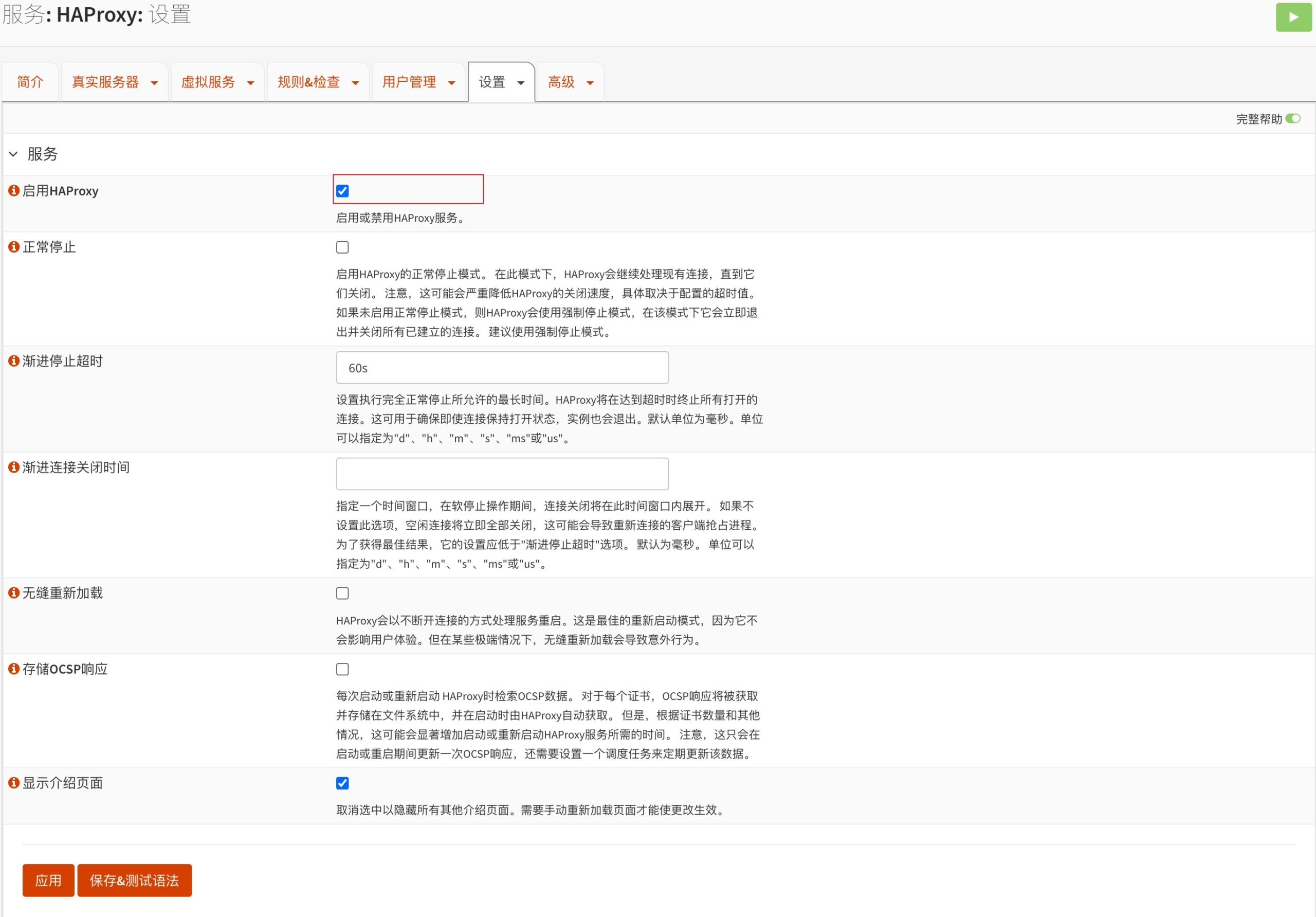Uncheck the 启用HAProxy checkbox
This screenshot has height=917, width=1316.
pos(342,191)
